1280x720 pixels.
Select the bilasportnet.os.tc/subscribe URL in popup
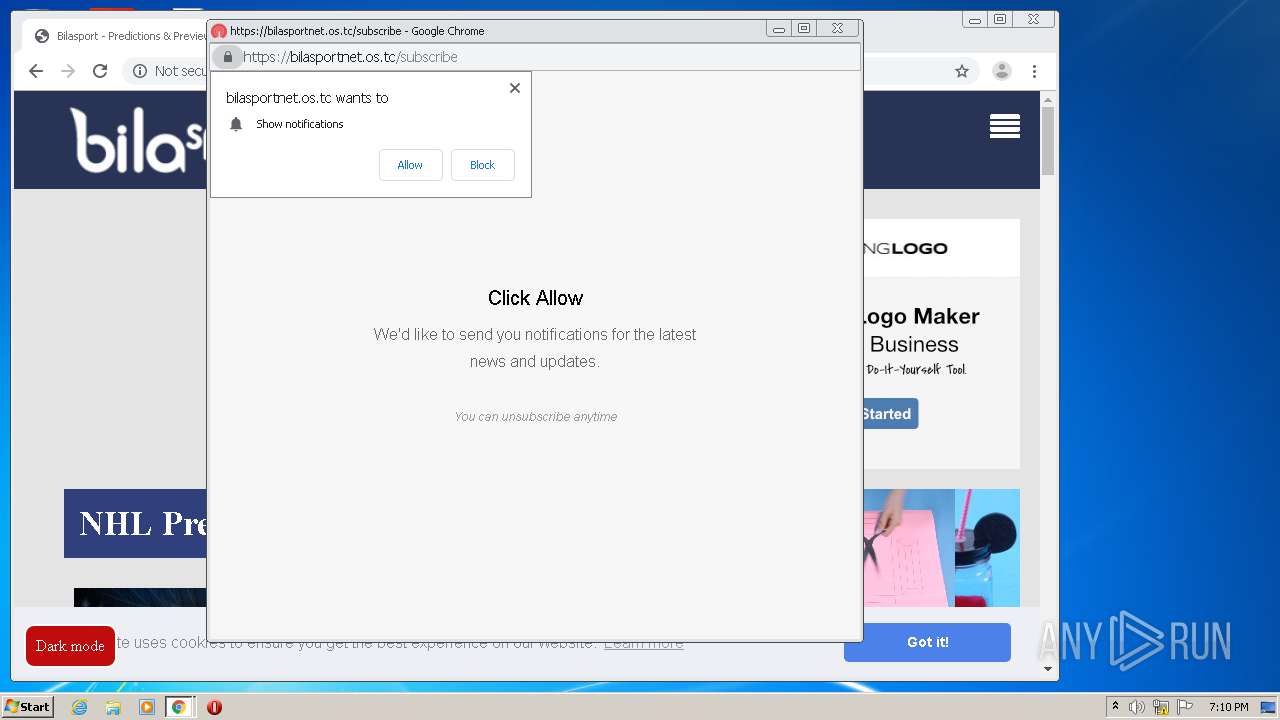[x=350, y=57]
